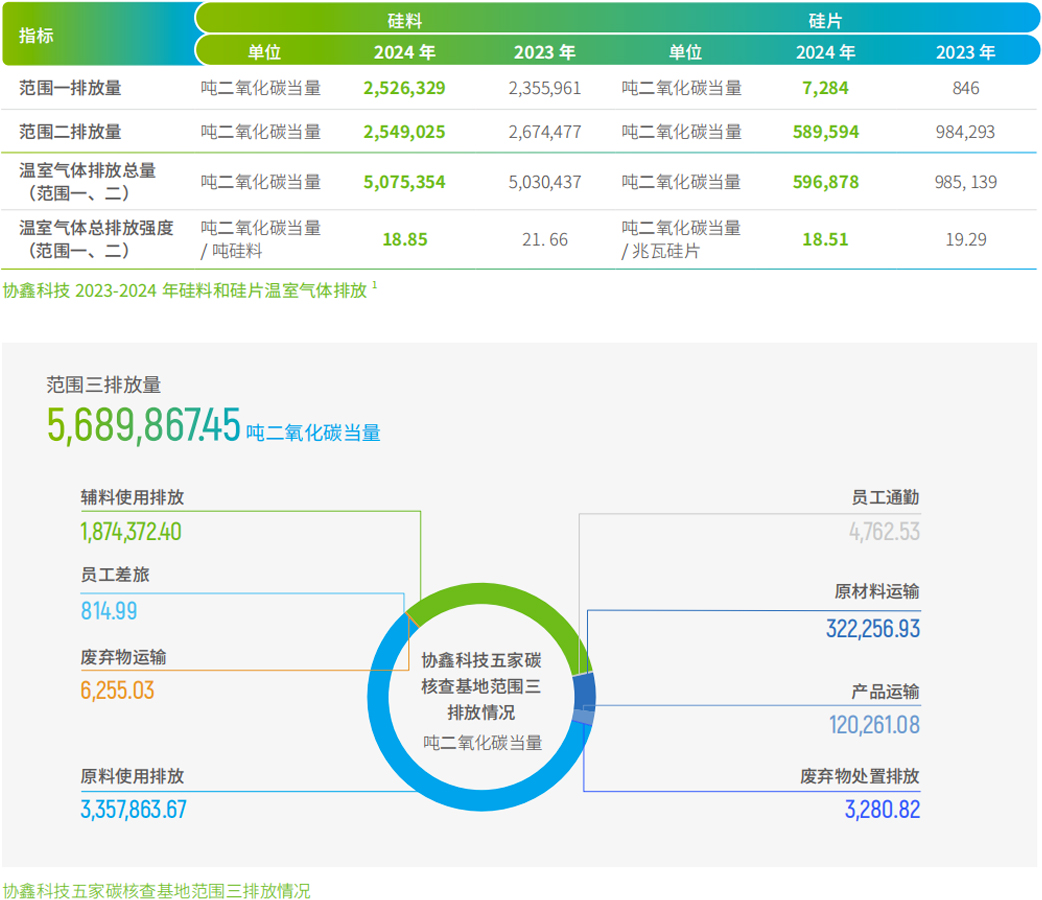Click the figure 322,256.93

click(873, 628)
